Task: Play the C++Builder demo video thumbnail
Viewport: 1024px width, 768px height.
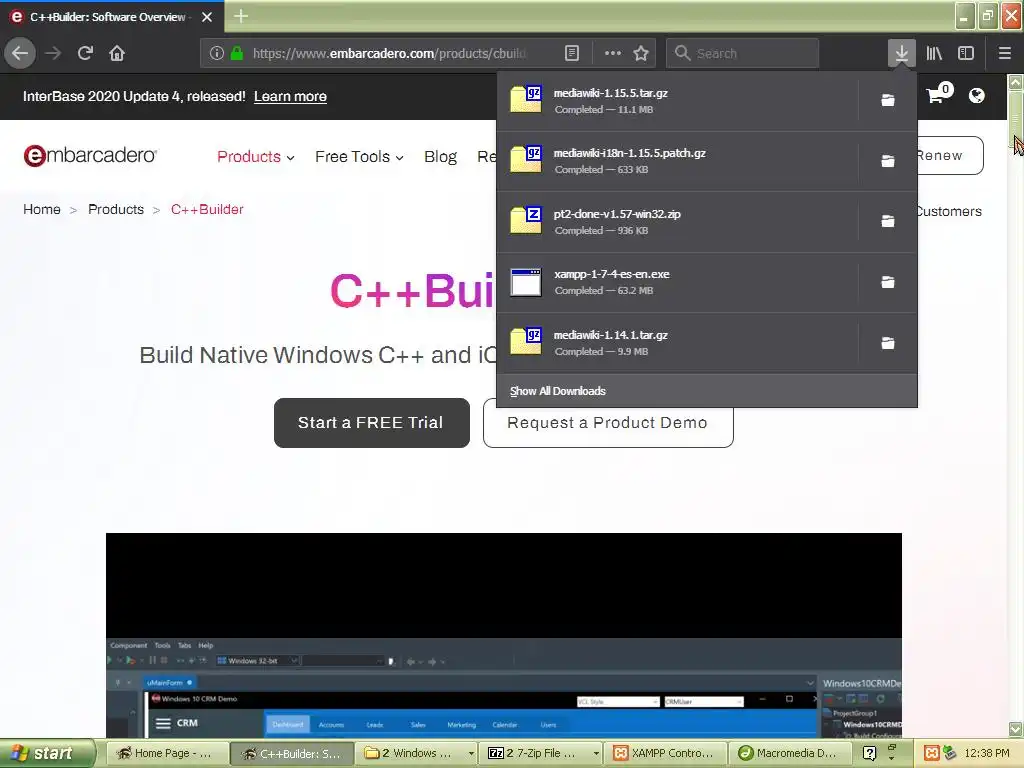Action: pyautogui.click(x=504, y=635)
